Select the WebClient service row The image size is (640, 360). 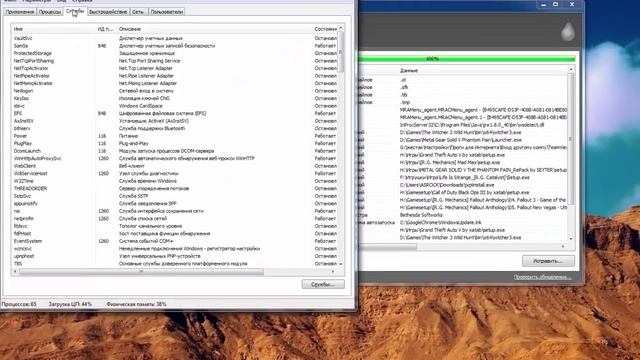pos(175,166)
